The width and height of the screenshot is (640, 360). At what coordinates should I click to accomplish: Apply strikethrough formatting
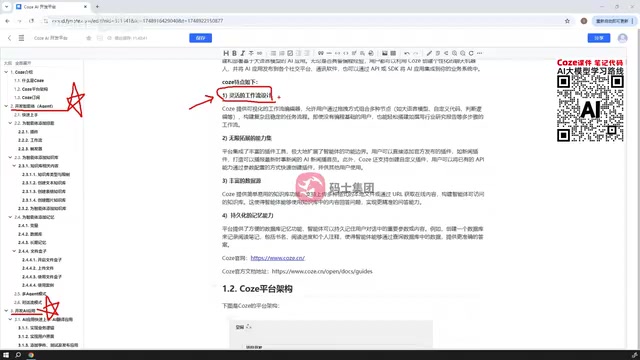pyautogui.click(x=251, y=53)
